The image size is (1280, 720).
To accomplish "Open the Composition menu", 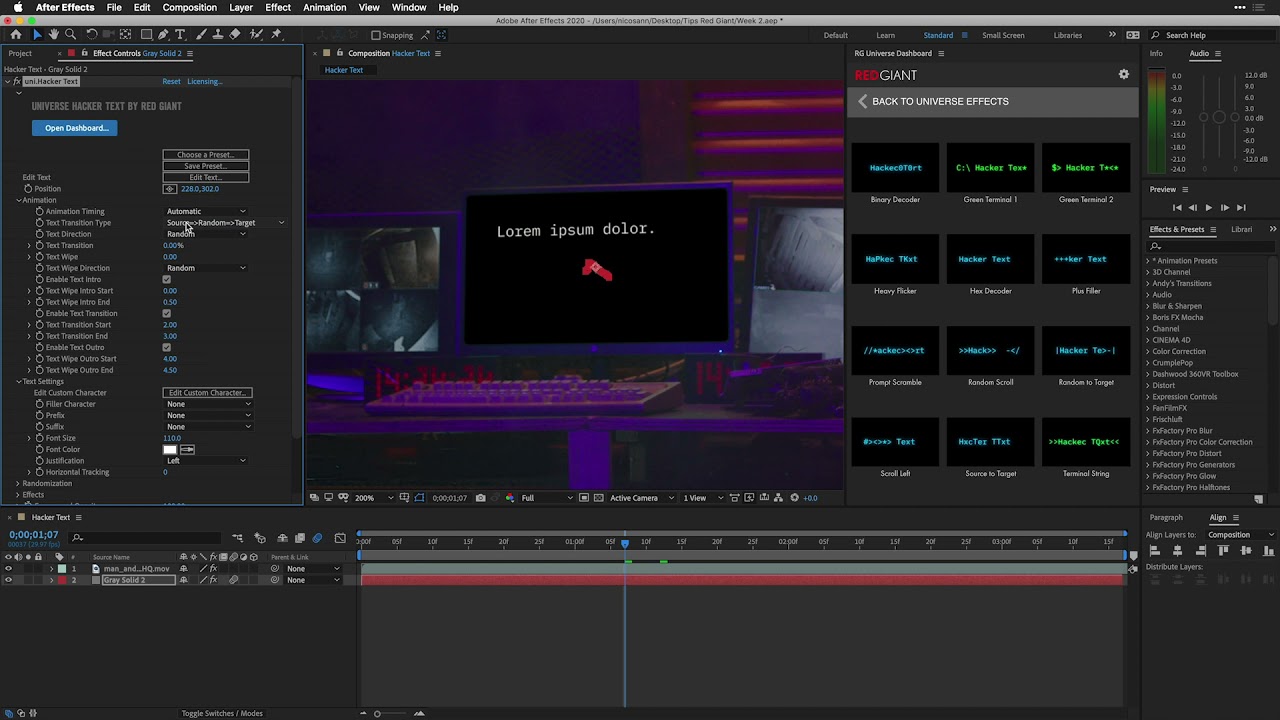I will point(189,7).
